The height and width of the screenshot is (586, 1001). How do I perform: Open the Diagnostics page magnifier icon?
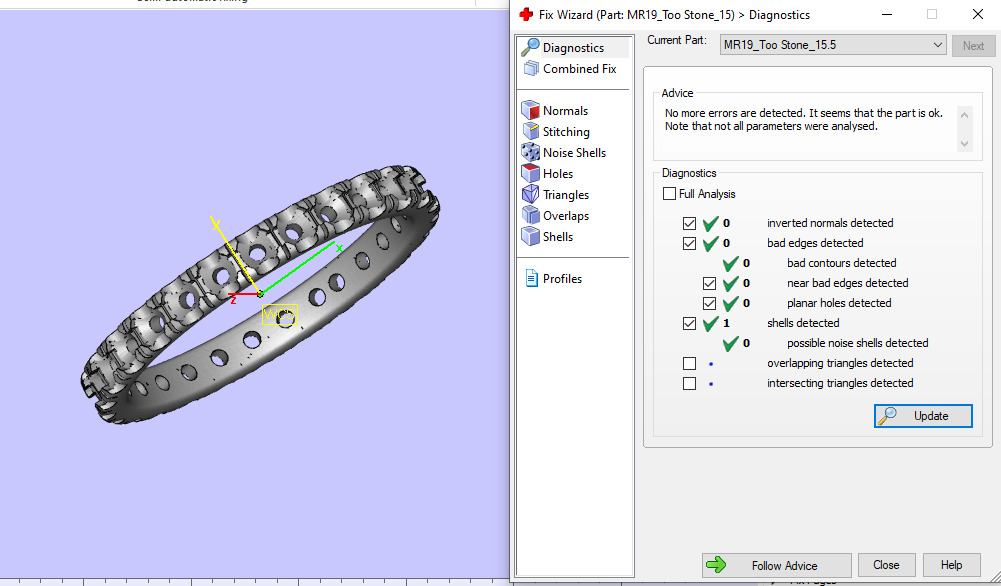530,47
